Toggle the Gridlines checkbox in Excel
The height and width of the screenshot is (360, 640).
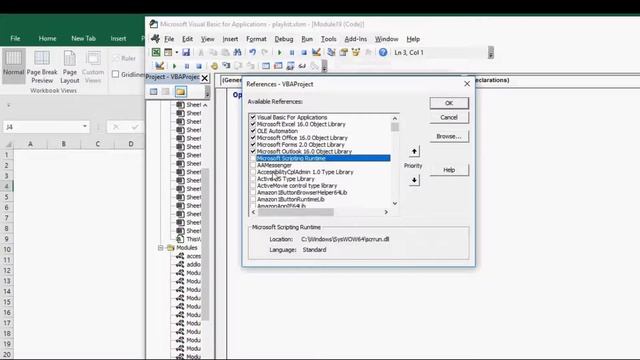click(x=116, y=74)
